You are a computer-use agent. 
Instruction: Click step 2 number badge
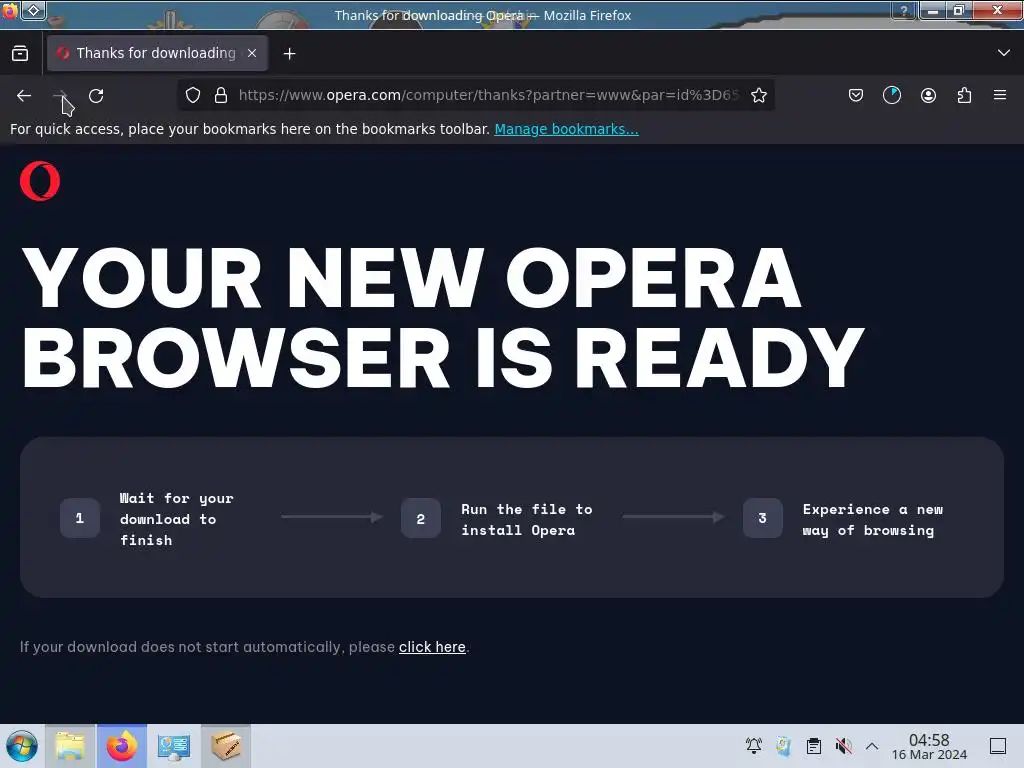point(421,519)
